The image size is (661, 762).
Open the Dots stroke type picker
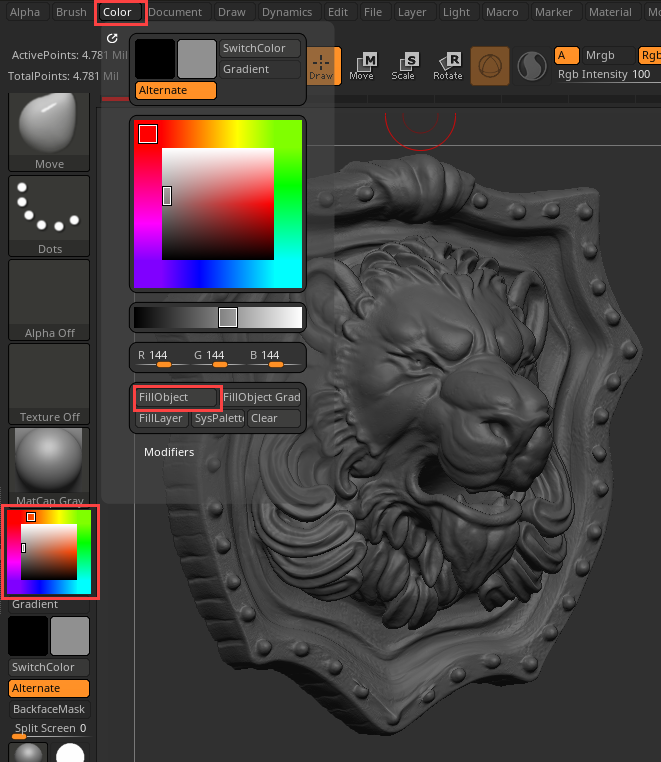49,216
